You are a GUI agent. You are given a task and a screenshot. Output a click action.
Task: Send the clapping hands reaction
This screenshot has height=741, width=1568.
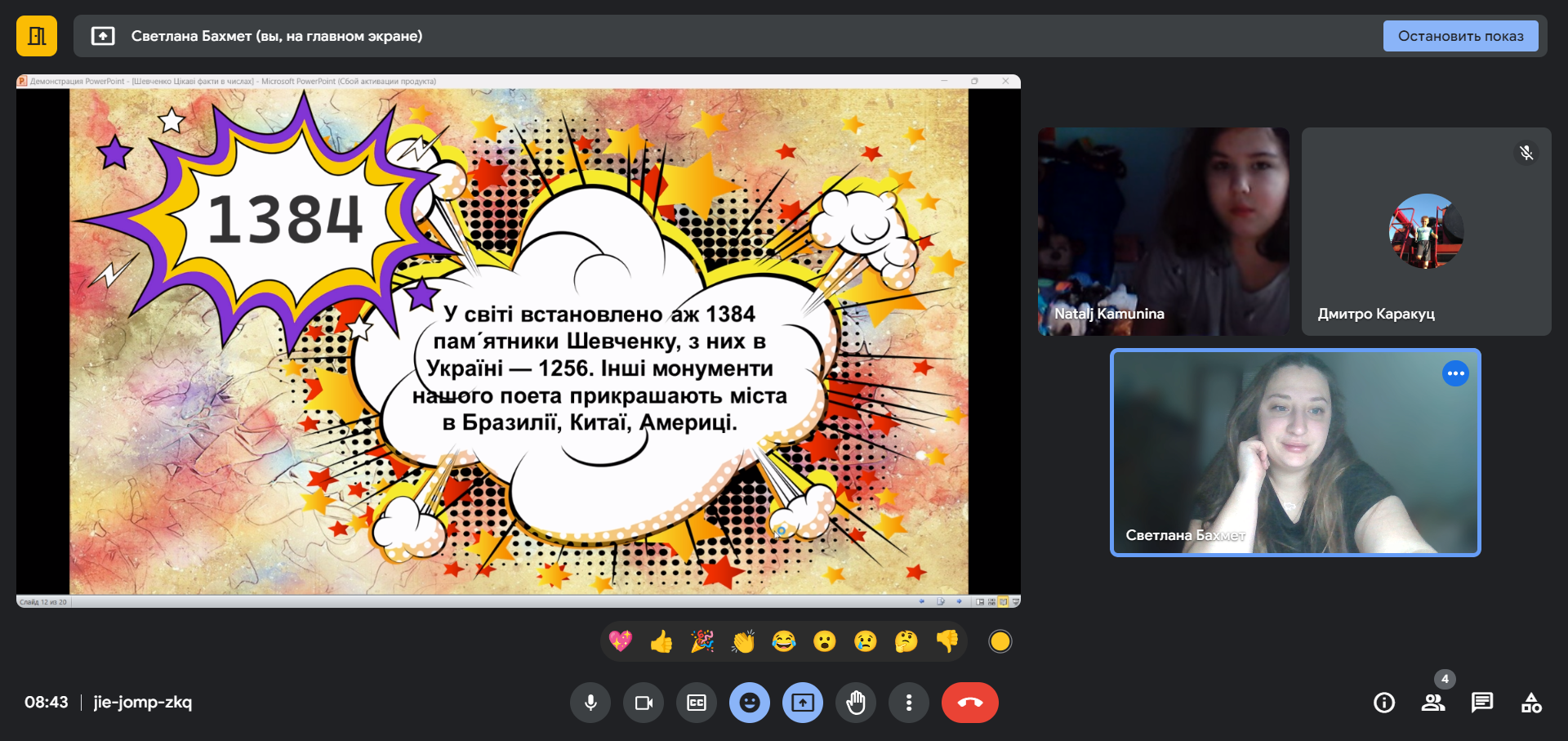click(743, 642)
